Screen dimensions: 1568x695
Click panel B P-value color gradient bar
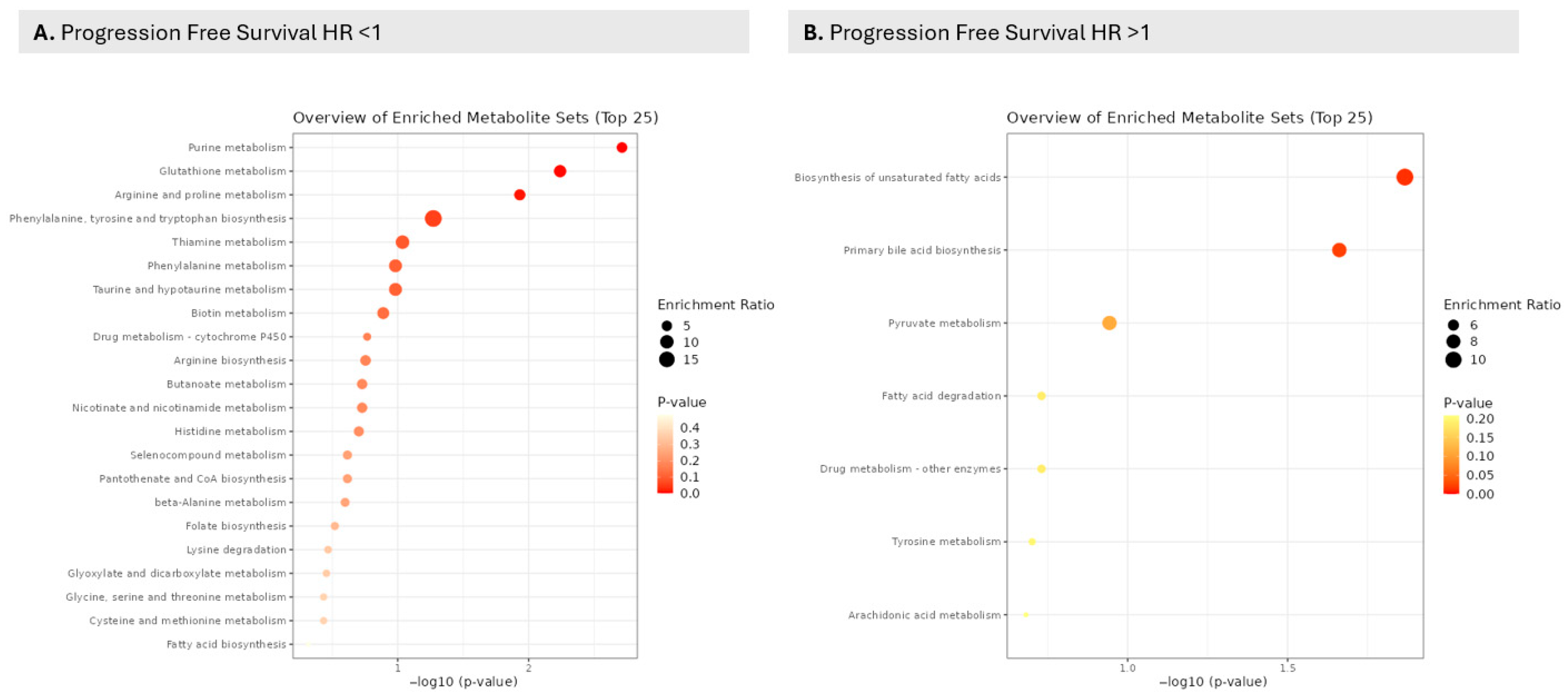1450,454
